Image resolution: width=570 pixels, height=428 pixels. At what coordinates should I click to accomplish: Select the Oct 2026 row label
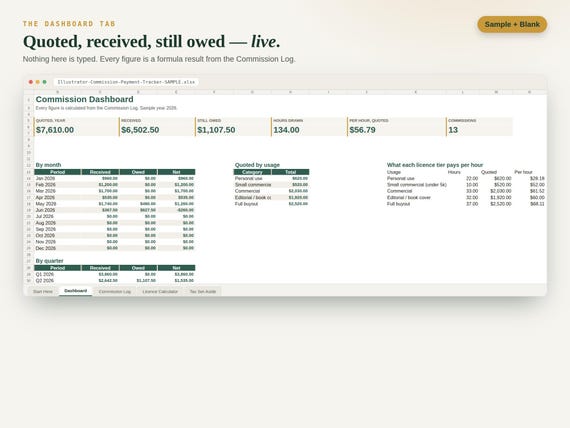45,236
